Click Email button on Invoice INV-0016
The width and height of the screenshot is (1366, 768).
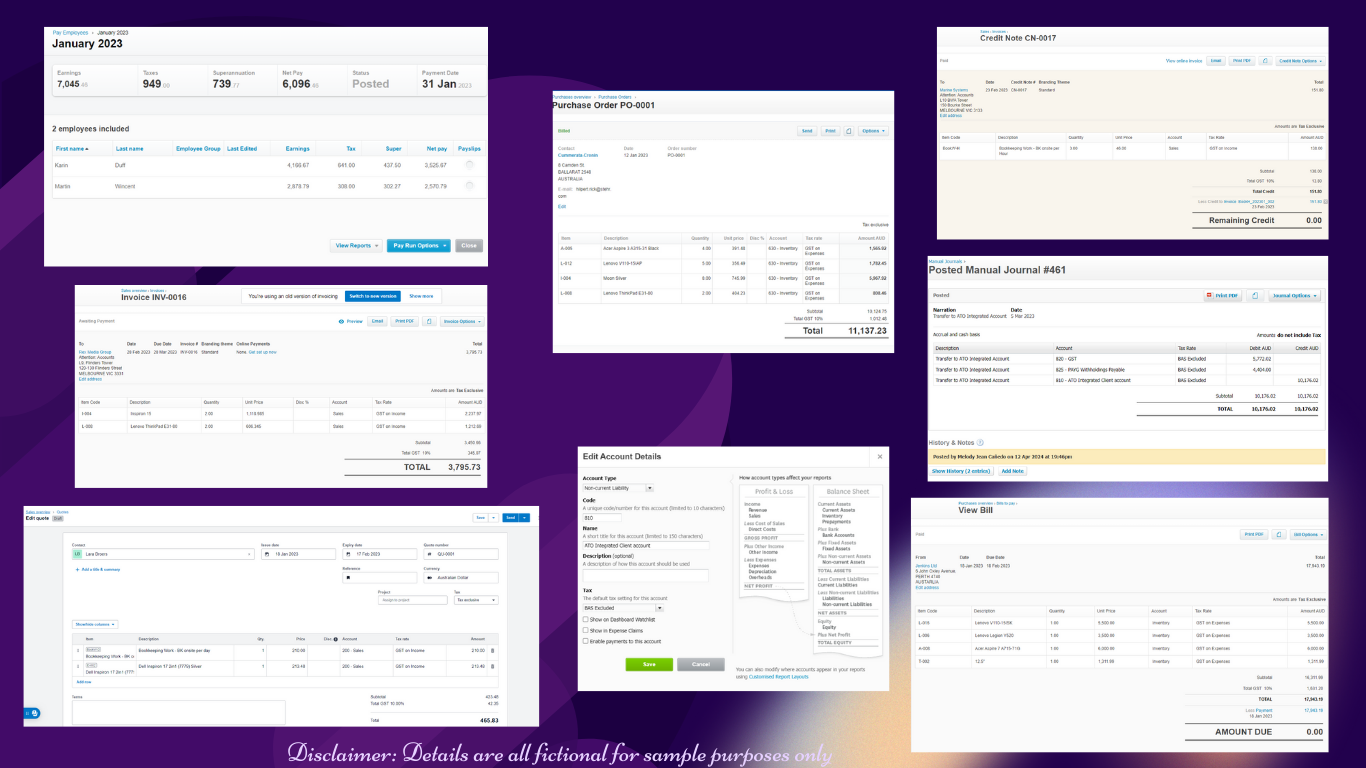coord(376,322)
